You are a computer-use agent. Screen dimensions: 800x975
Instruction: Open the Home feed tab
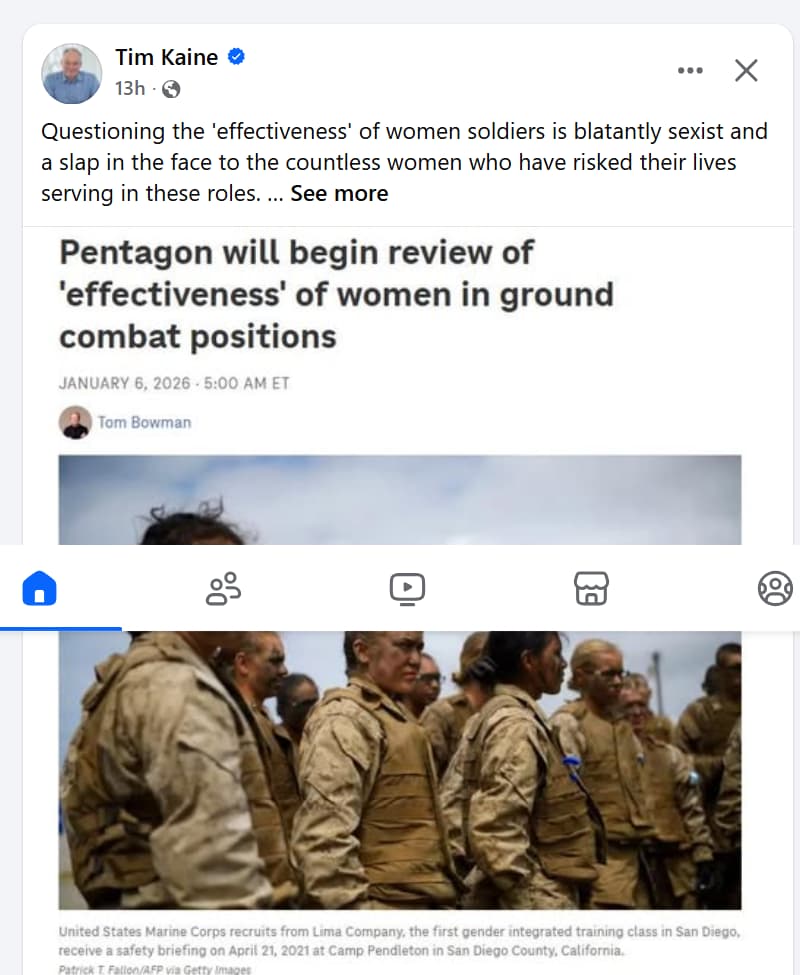coord(39,588)
